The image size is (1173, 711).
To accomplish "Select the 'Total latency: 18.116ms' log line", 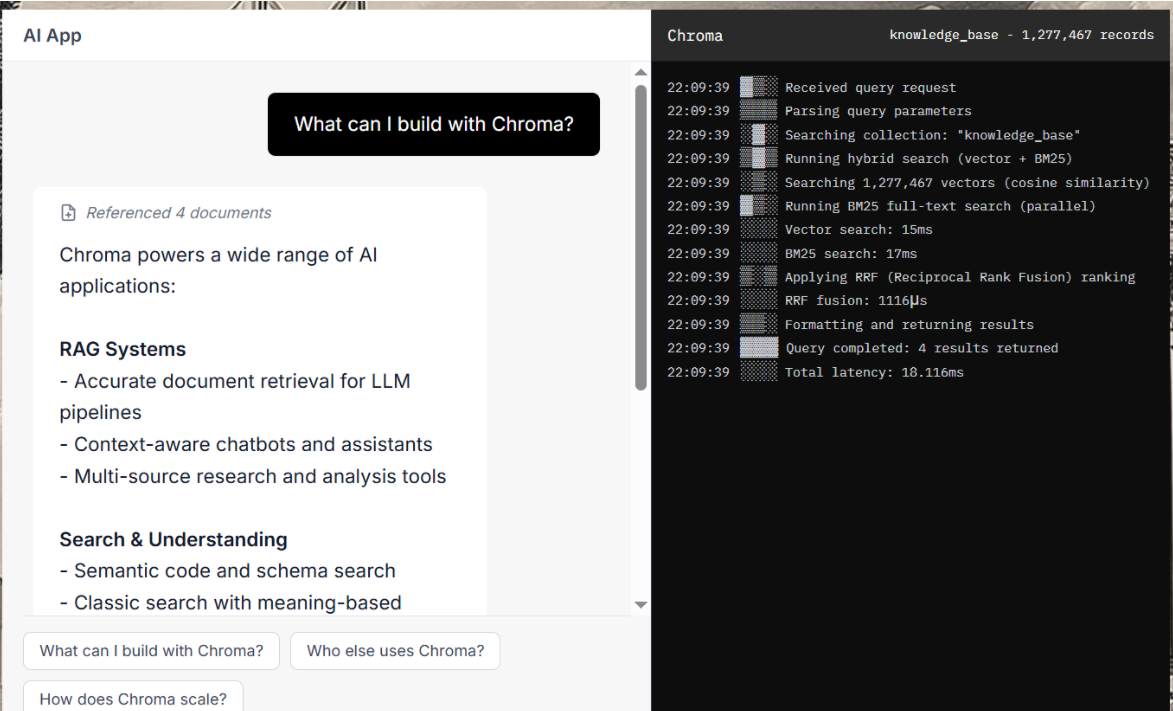I will point(874,372).
